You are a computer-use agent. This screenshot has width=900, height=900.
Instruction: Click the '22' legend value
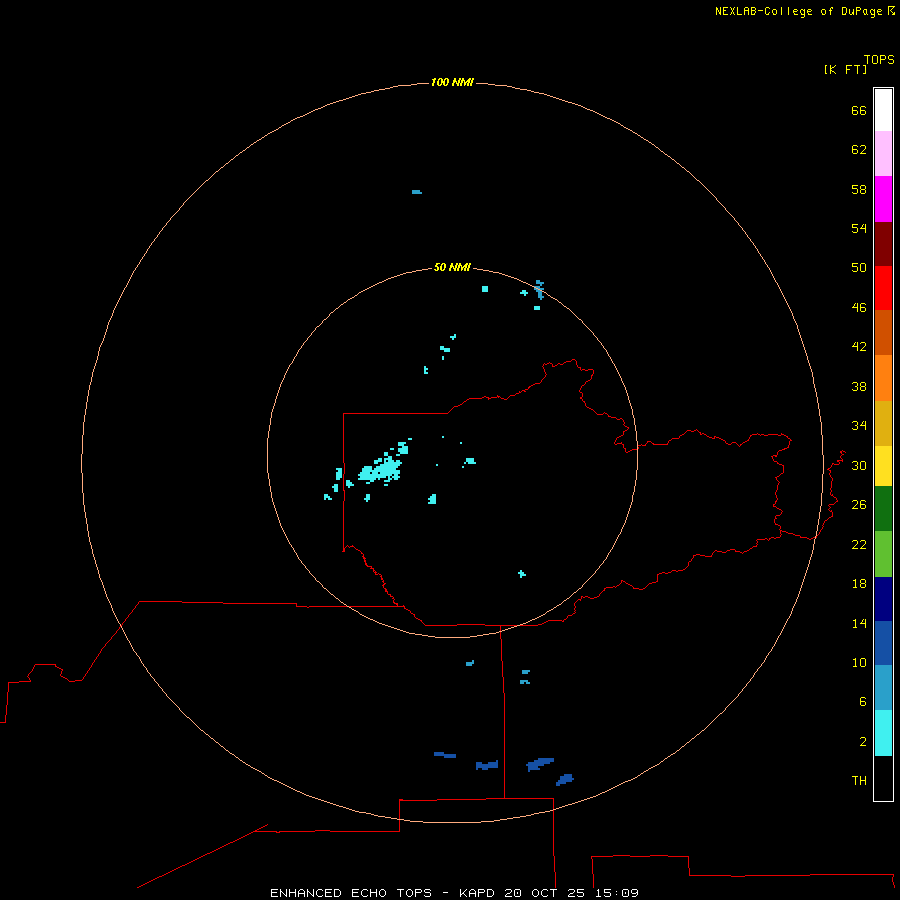click(859, 544)
